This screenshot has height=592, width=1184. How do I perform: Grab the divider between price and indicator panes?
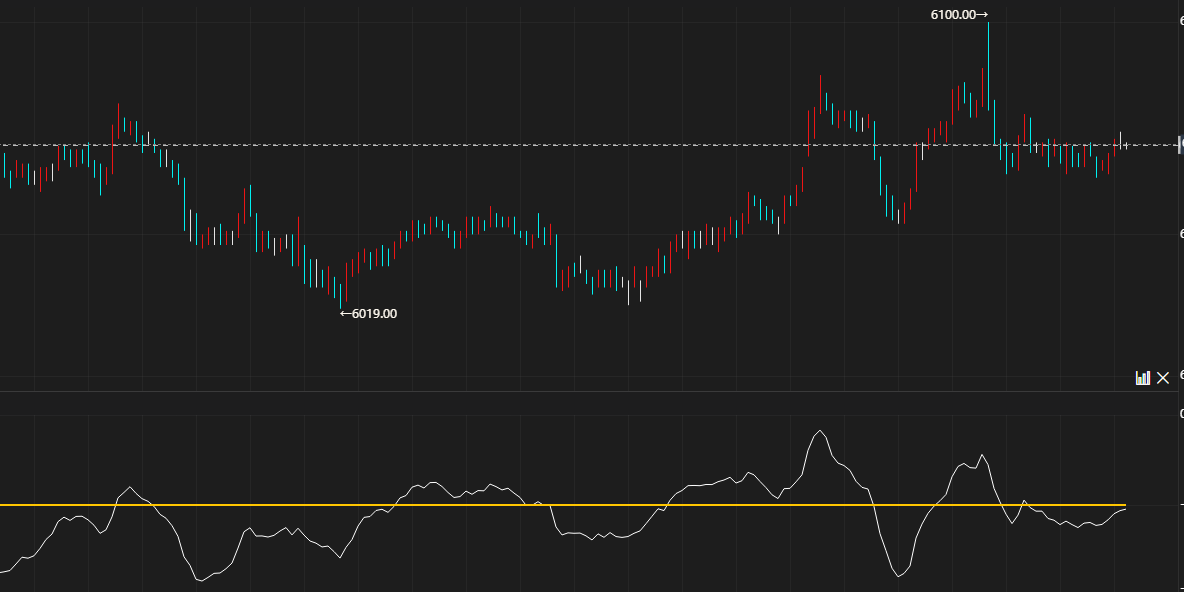(590, 391)
